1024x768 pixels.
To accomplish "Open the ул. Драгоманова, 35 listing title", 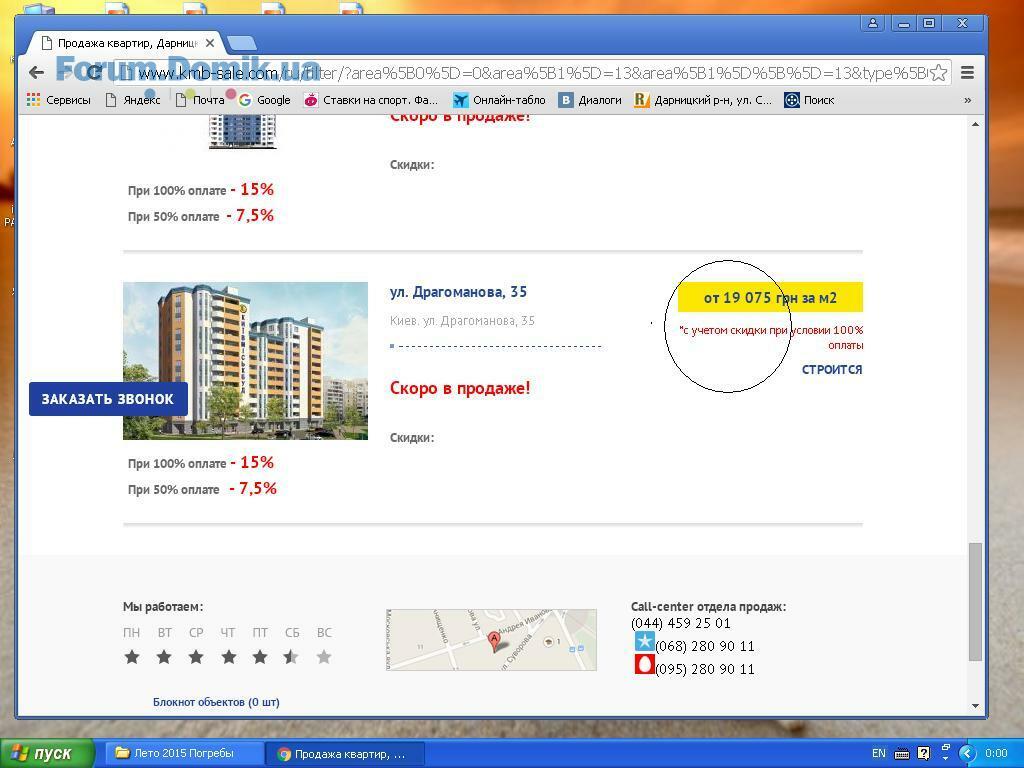I will click(458, 292).
